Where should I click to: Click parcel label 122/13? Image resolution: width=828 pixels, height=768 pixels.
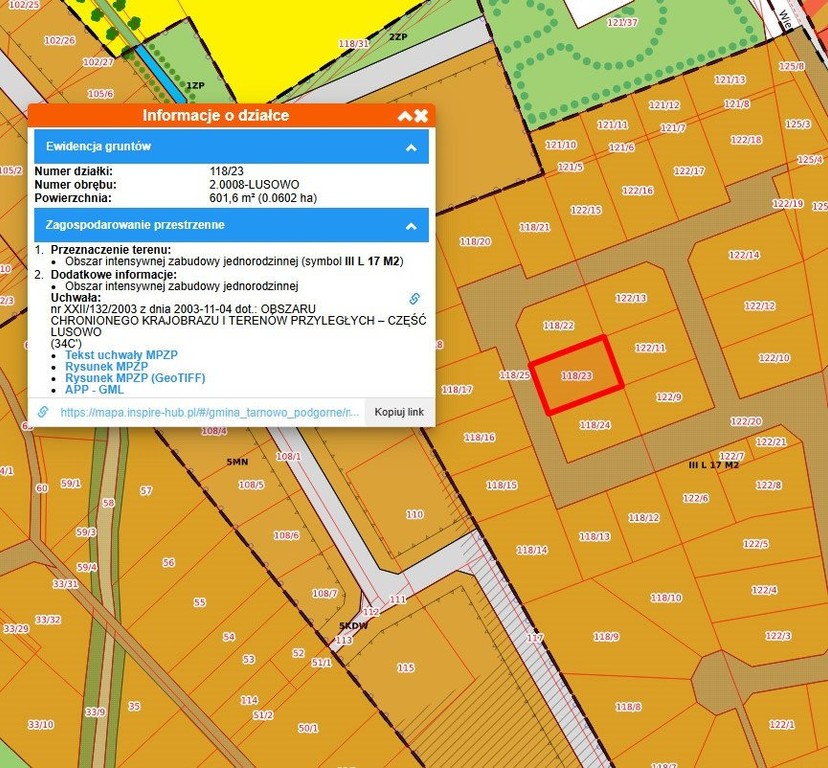(631, 298)
